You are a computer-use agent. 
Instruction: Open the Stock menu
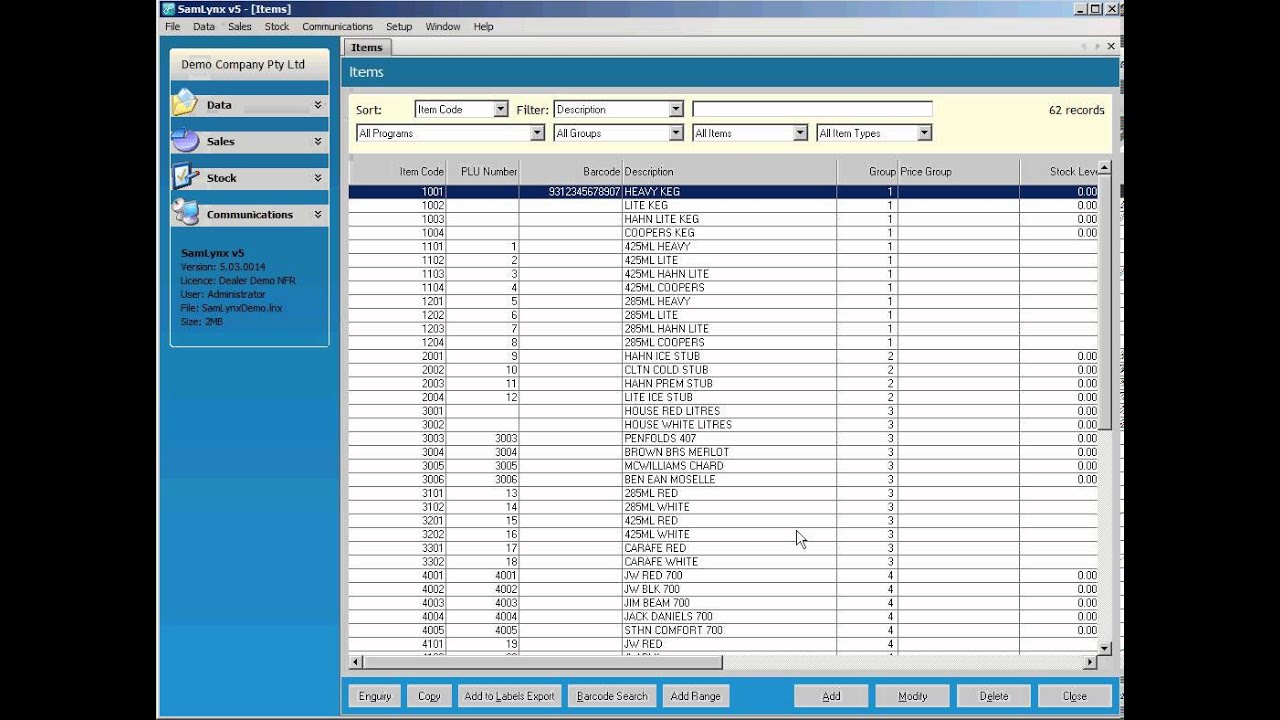pos(277,27)
